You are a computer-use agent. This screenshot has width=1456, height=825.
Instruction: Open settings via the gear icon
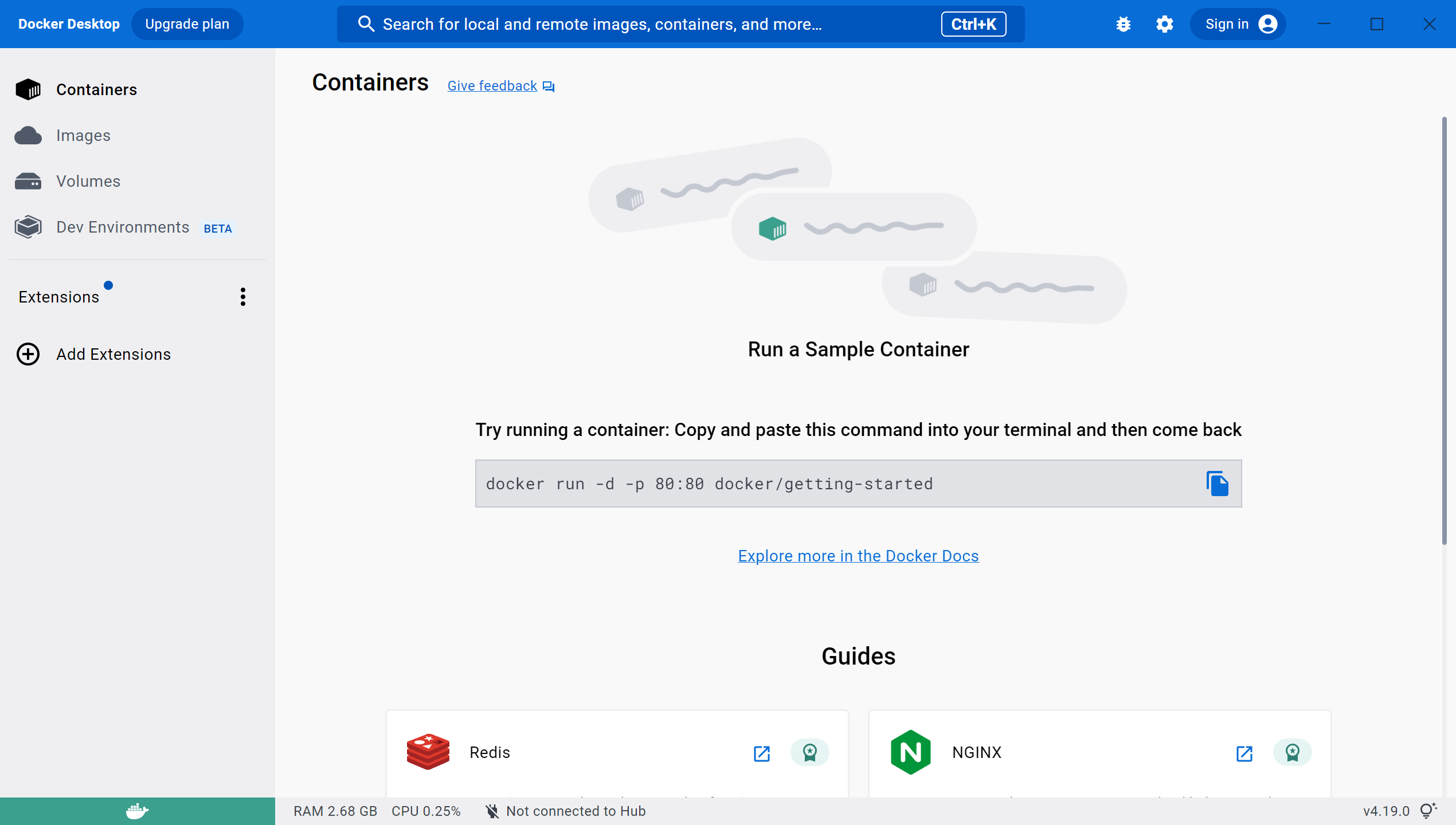1165,24
